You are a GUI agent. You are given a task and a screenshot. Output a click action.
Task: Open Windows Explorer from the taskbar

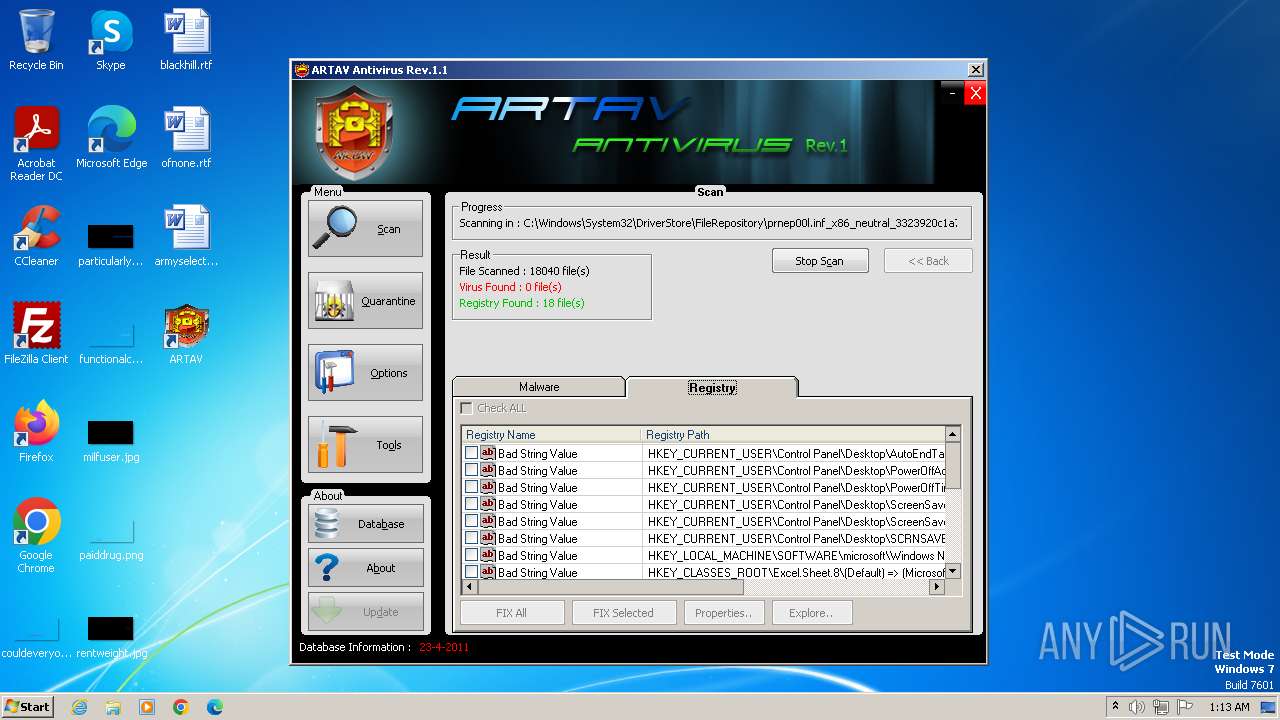(113, 707)
